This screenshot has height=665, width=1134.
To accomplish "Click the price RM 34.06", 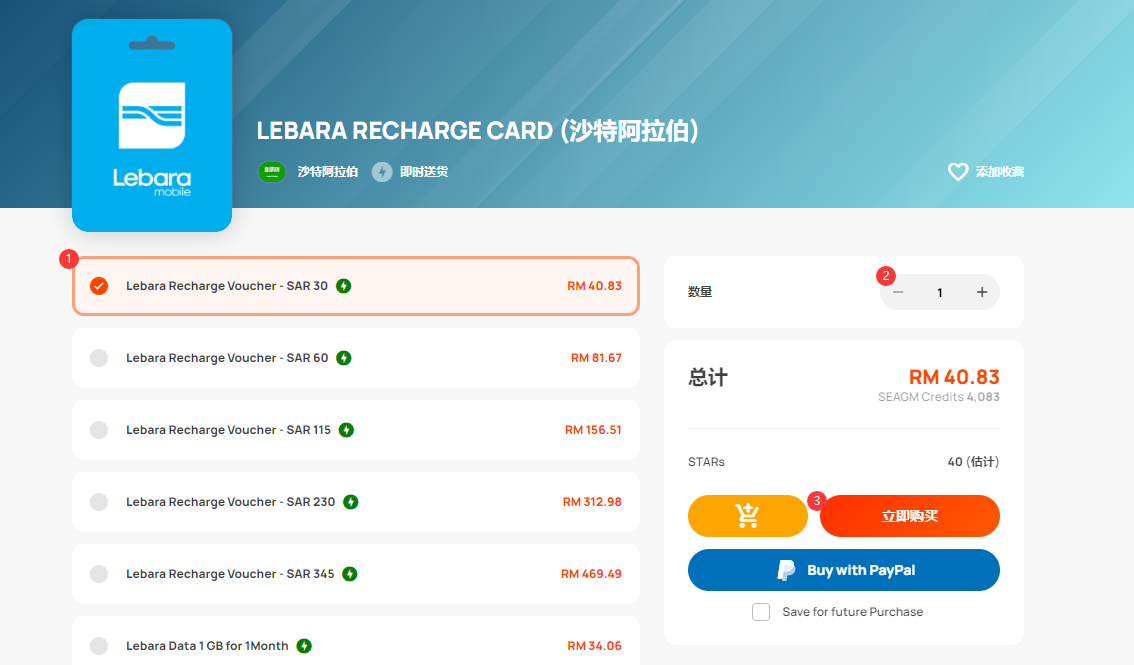I will click(x=594, y=645).
